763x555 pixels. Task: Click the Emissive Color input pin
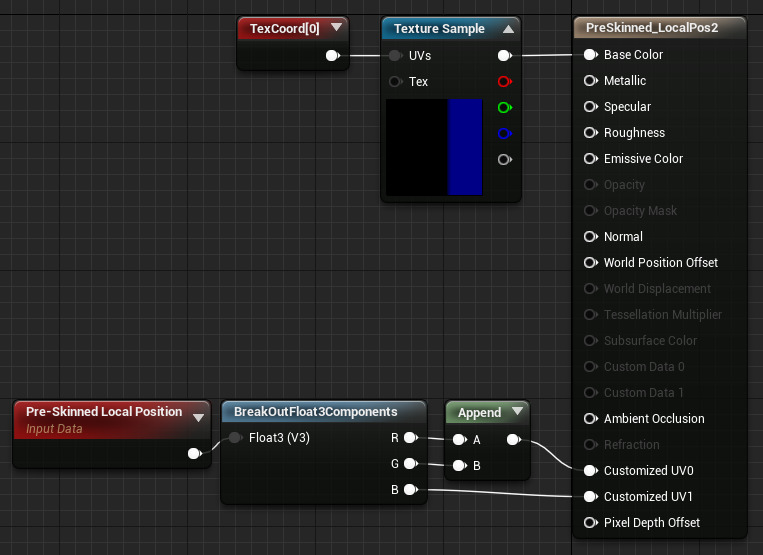pyautogui.click(x=590, y=159)
